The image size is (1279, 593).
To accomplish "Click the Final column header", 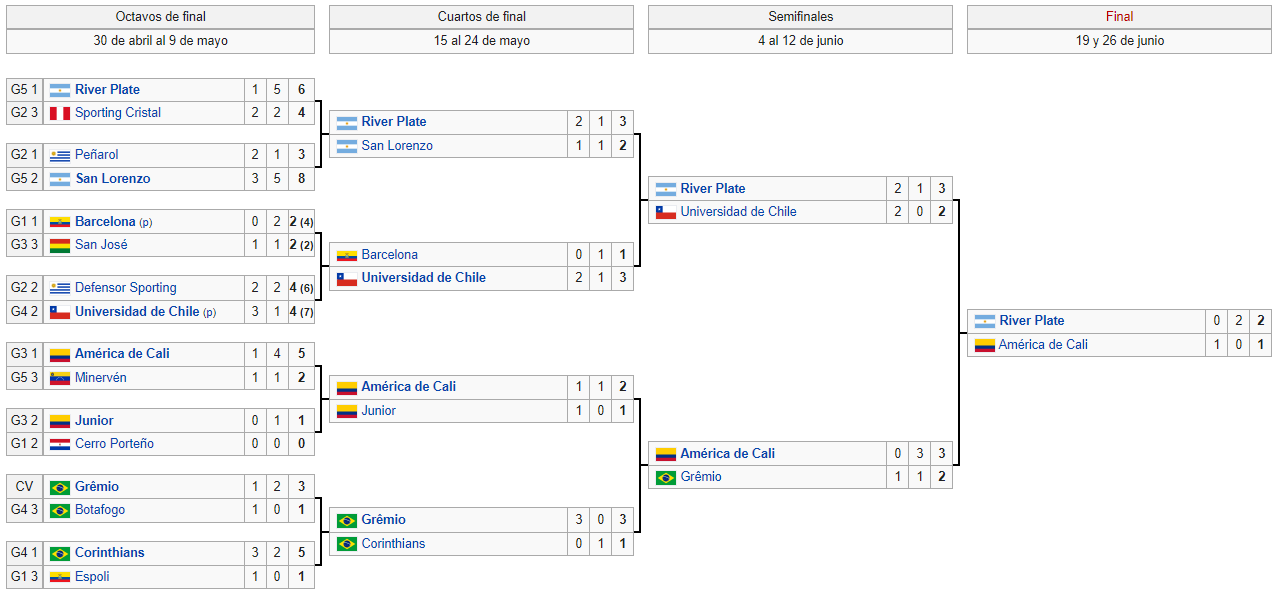I will point(1120,17).
